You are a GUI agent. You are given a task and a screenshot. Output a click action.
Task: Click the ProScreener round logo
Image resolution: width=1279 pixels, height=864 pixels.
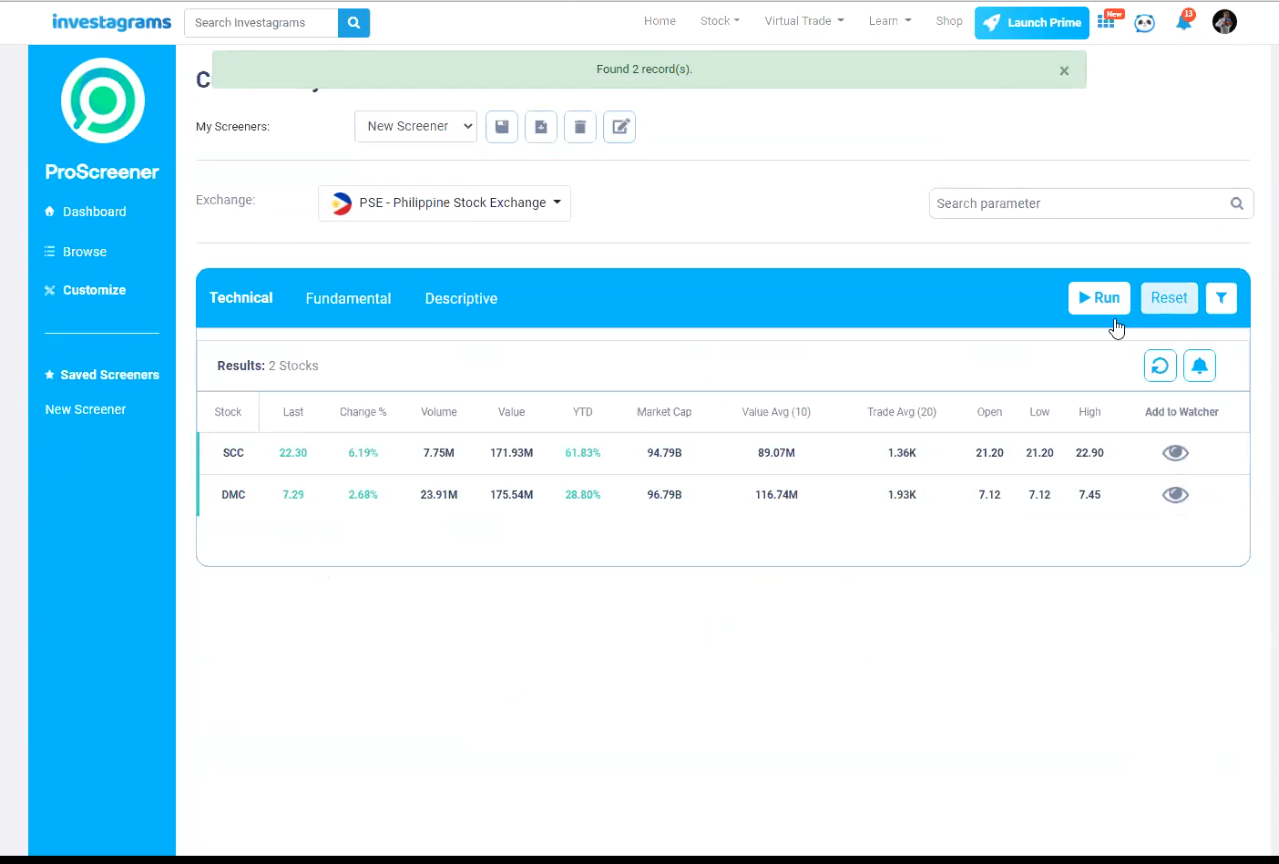pyautogui.click(x=102, y=100)
